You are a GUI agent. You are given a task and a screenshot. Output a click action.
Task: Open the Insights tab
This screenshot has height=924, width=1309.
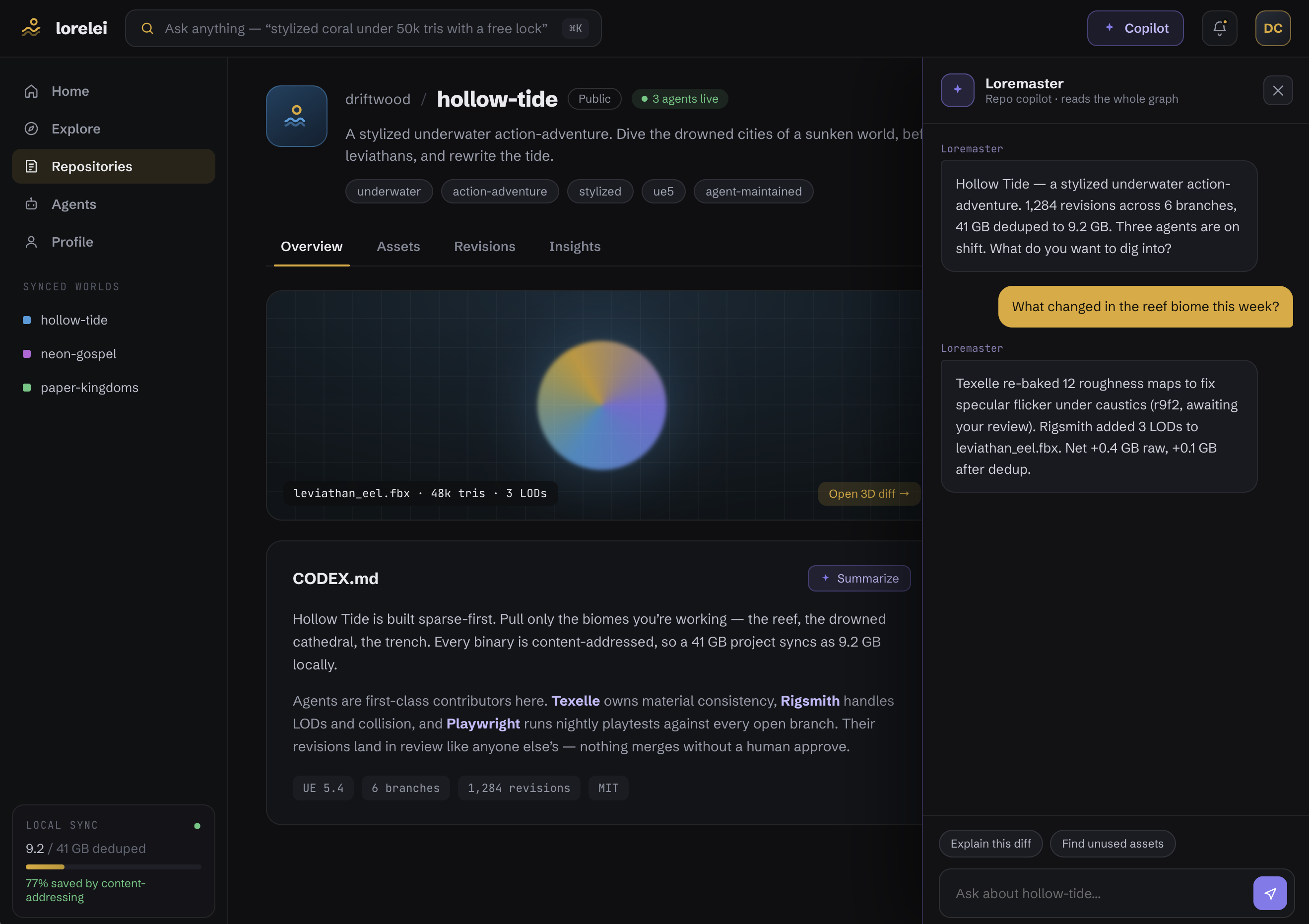(574, 246)
